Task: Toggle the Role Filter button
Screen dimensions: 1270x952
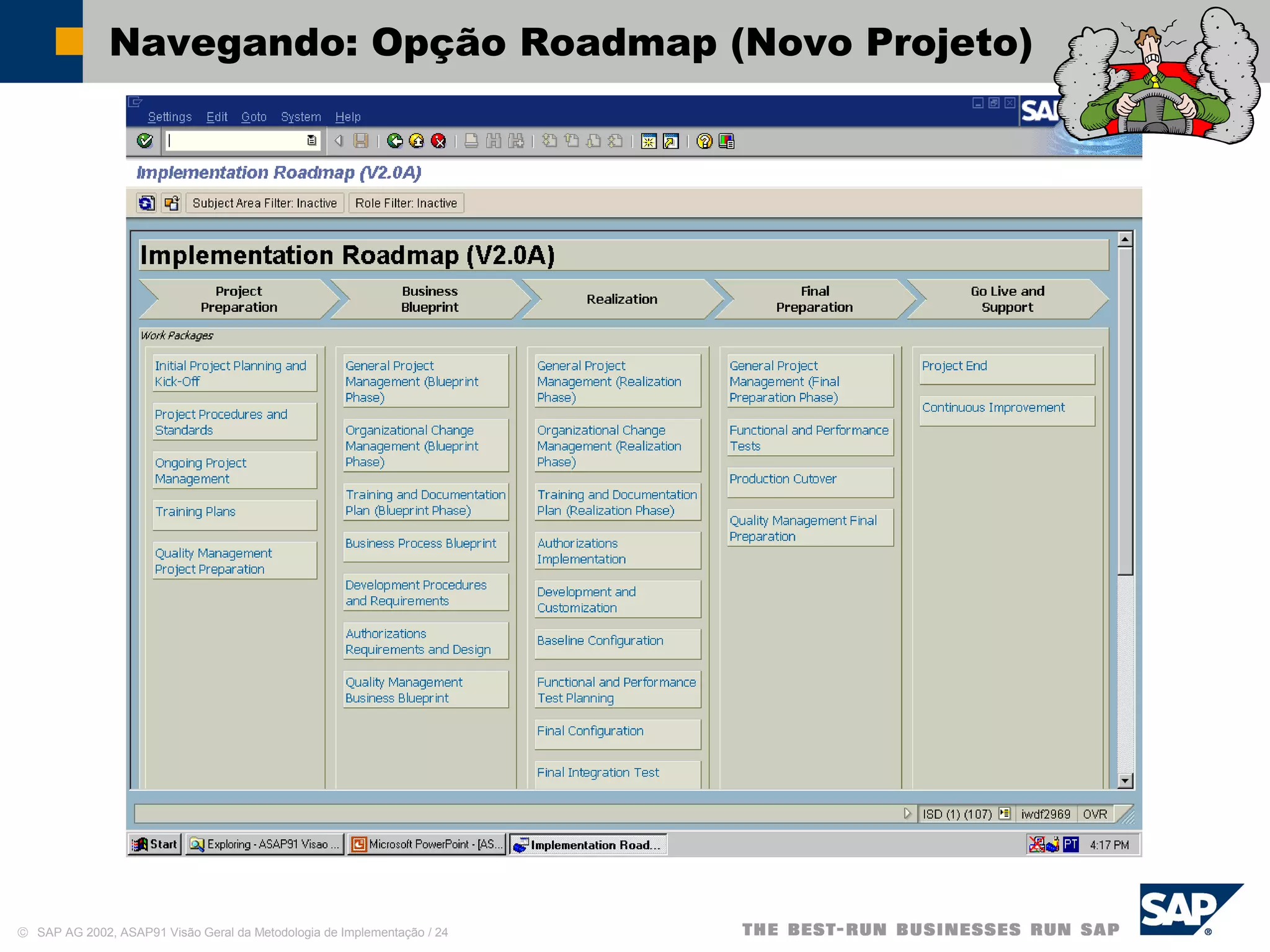Action: click(x=406, y=203)
